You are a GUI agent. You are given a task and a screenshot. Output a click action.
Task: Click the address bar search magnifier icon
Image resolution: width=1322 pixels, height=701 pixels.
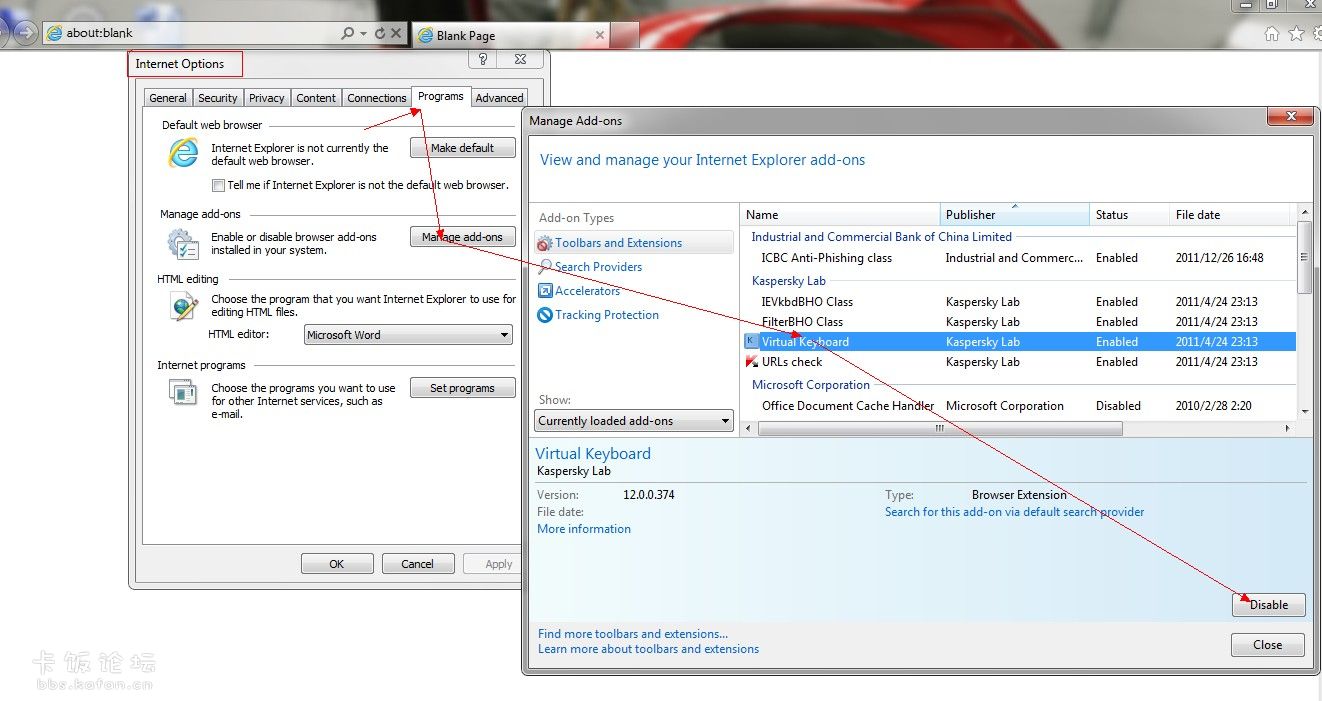pos(347,33)
